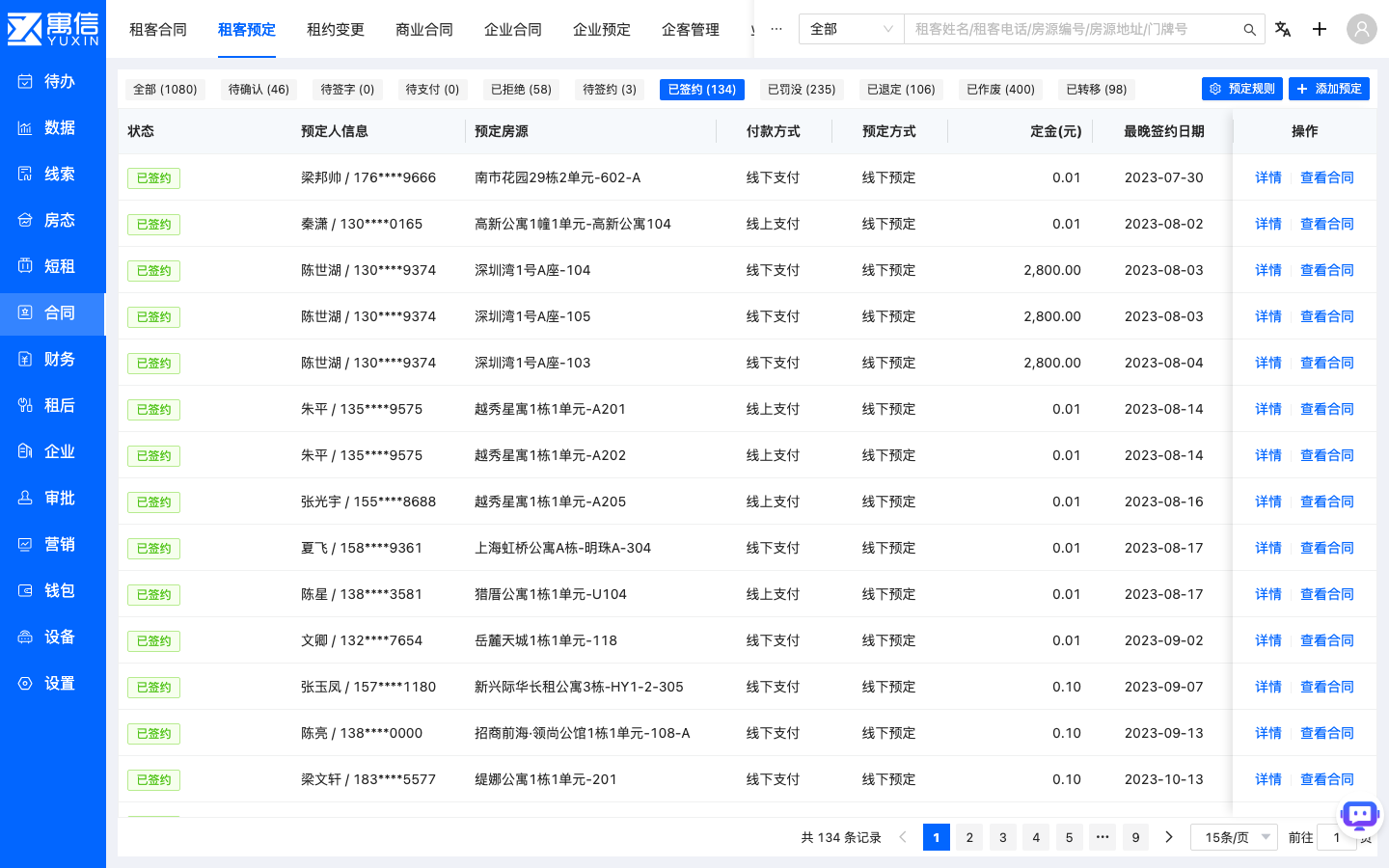The width and height of the screenshot is (1389, 868).
Task: Open 查看合同 for 夏飞 reservation
Action: click(1327, 548)
